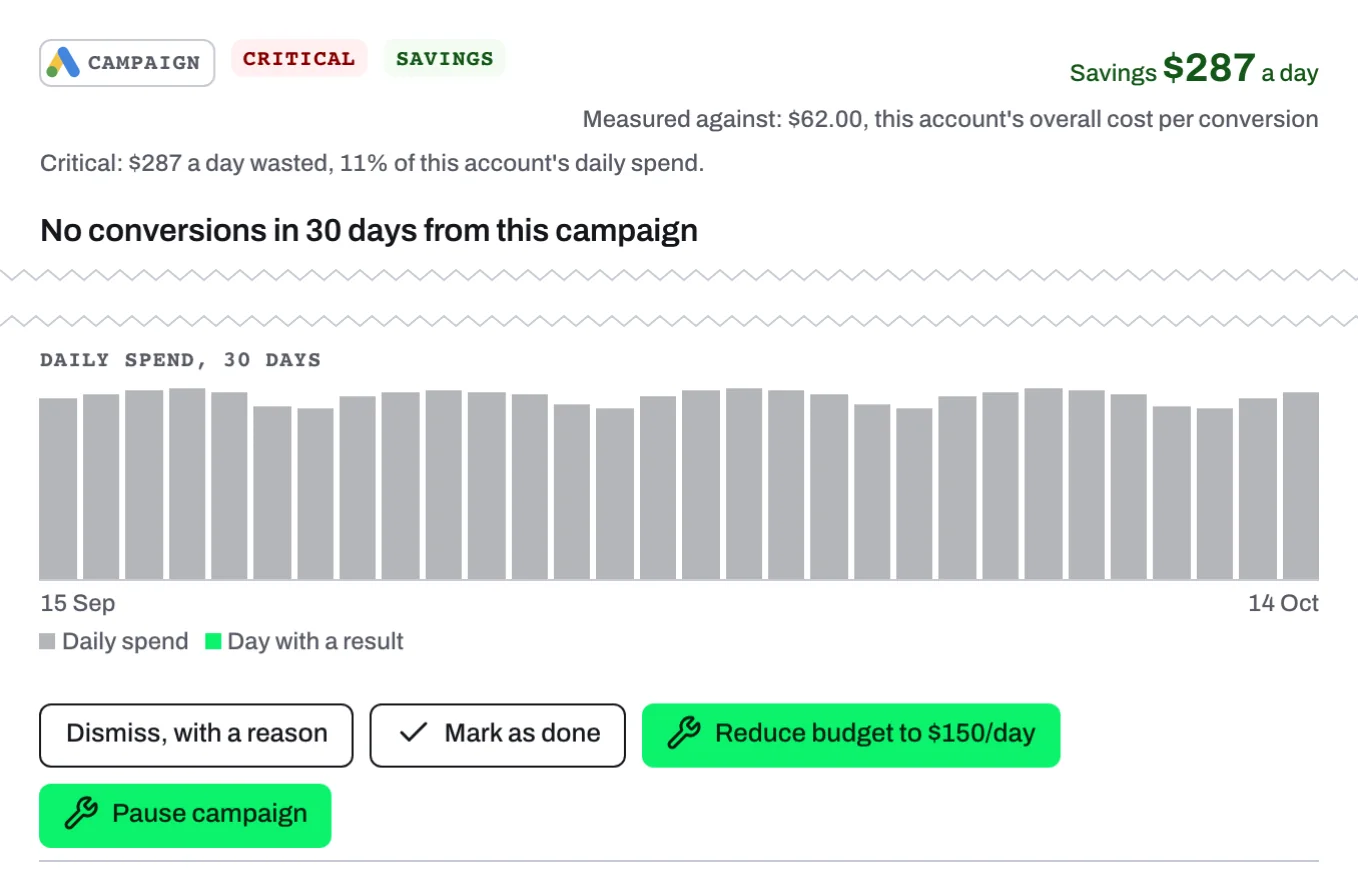Open Dismiss, with a reason
This screenshot has height=876, width=1358.
click(x=196, y=735)
